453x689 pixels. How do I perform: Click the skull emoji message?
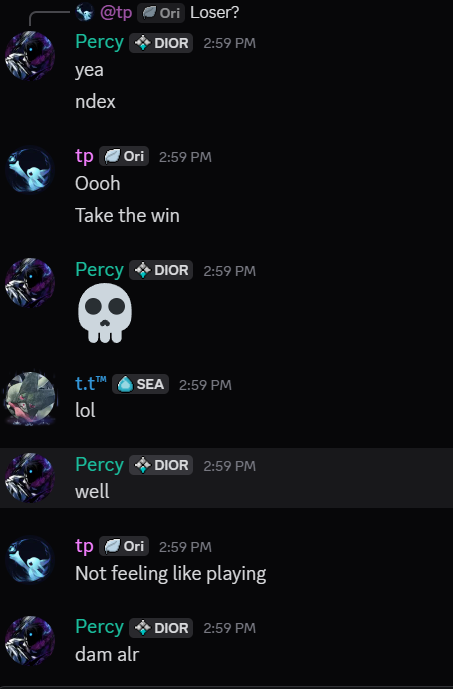click(x=105, y=313)
